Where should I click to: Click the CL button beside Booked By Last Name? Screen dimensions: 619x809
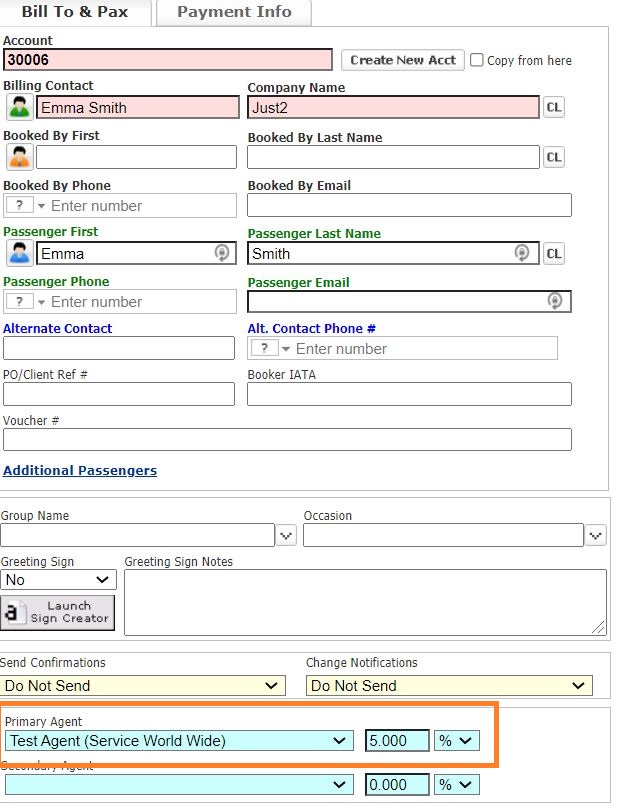(553, 157)
